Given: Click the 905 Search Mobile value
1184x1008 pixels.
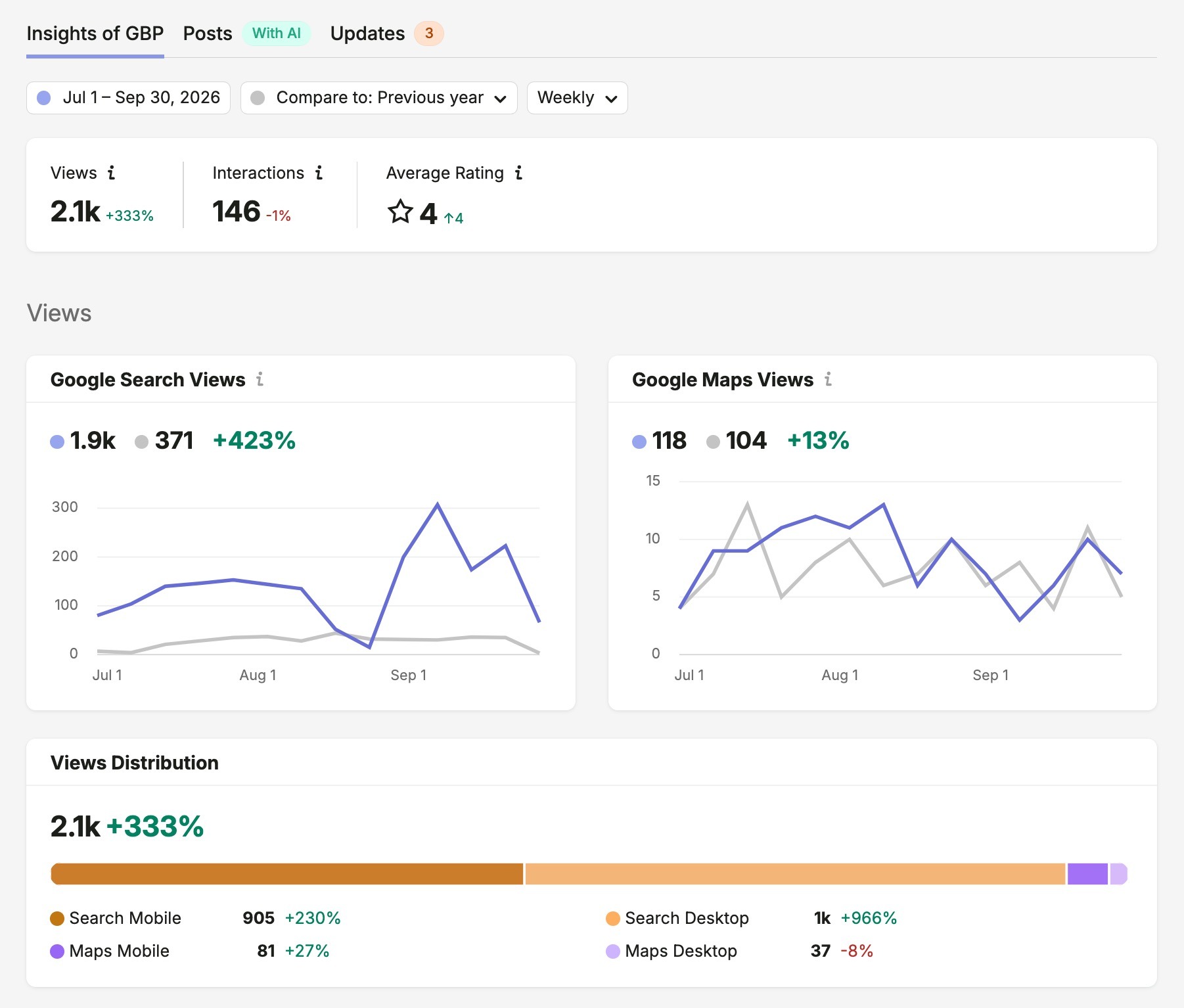Looking at the screenshot, I should click(258, 919).
